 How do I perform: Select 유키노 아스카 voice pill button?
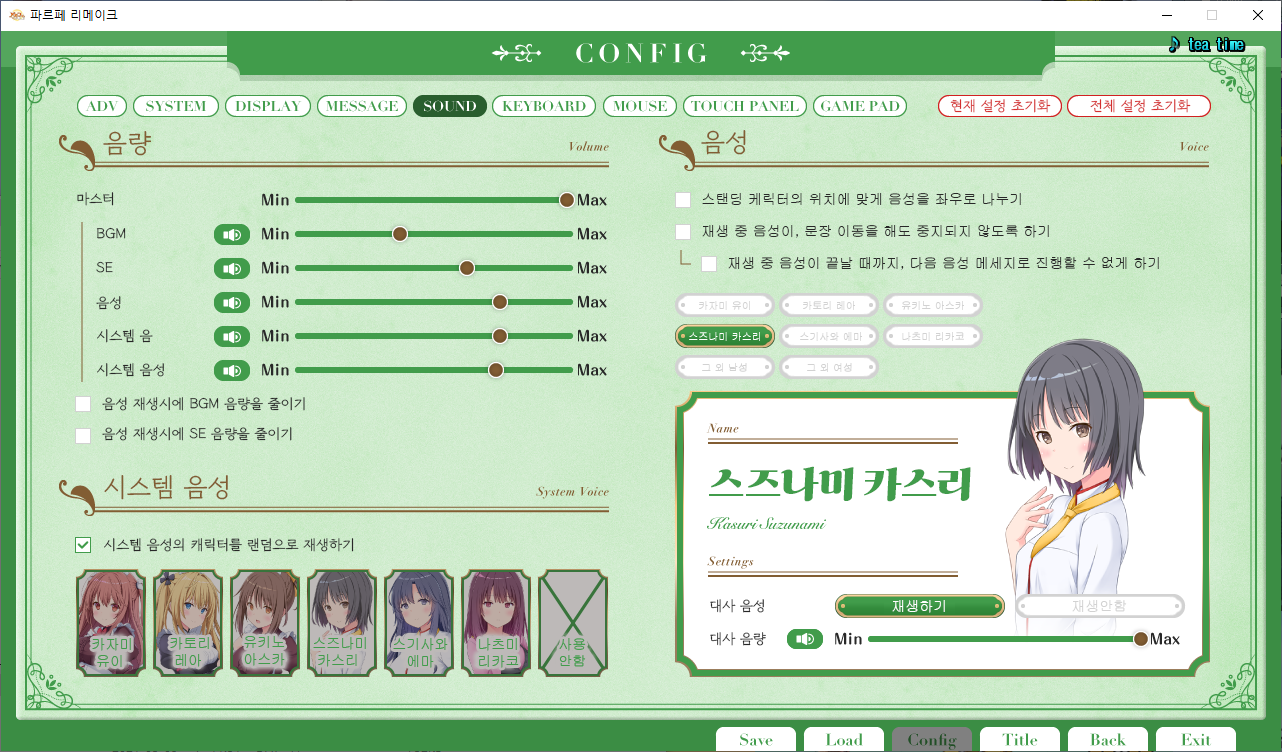(x=932, y=305)
